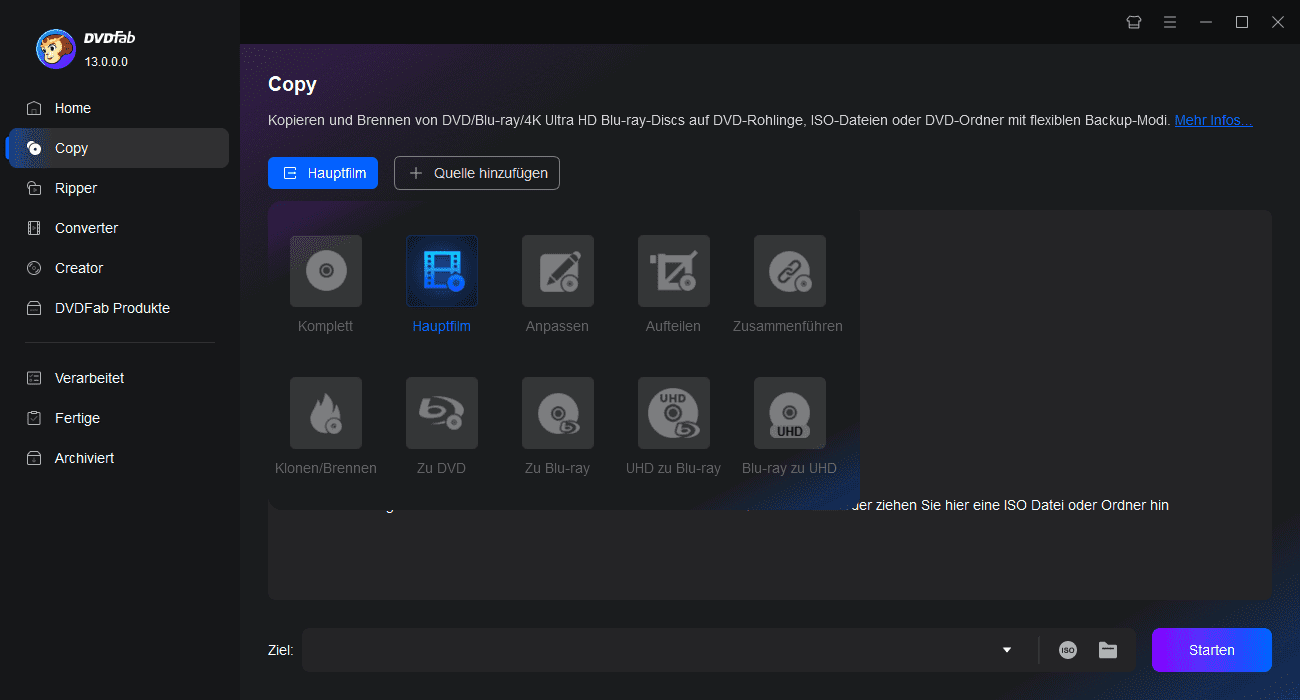
Task: Click the folder output icon
Action: pyautogui.click(x=1108, y=650)
